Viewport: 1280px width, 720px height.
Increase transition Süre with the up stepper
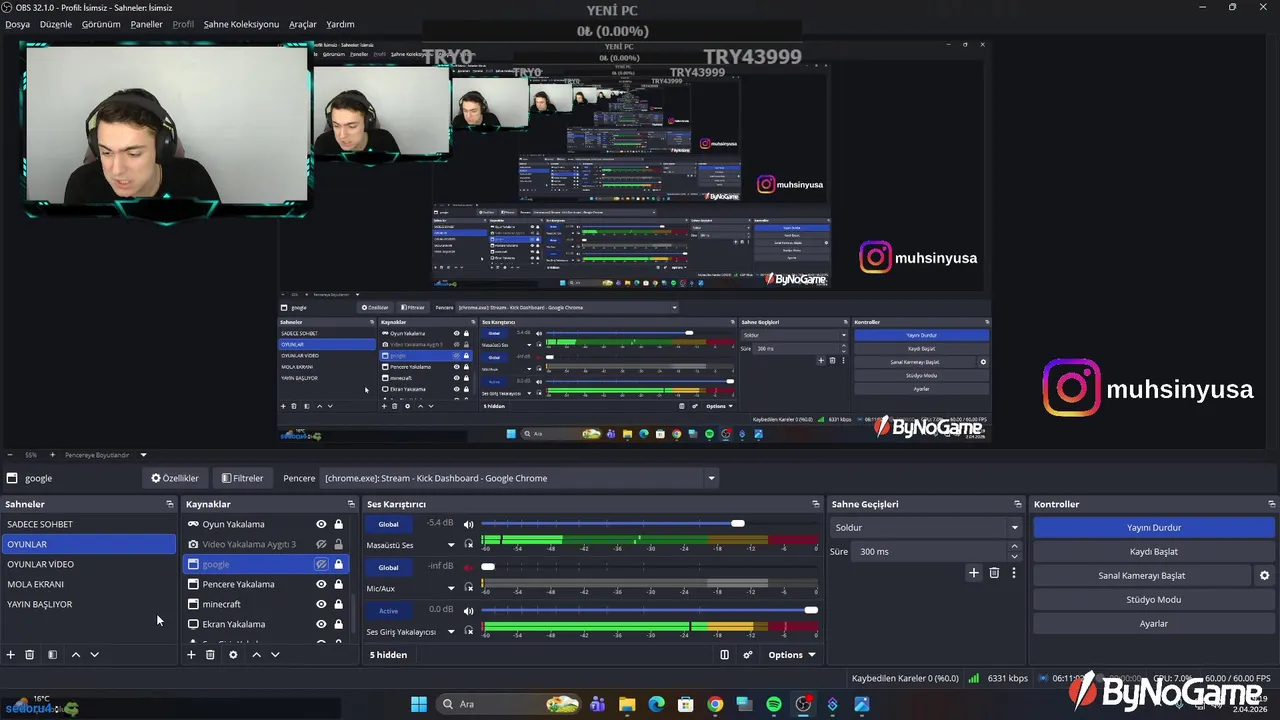pos(1015,547)
